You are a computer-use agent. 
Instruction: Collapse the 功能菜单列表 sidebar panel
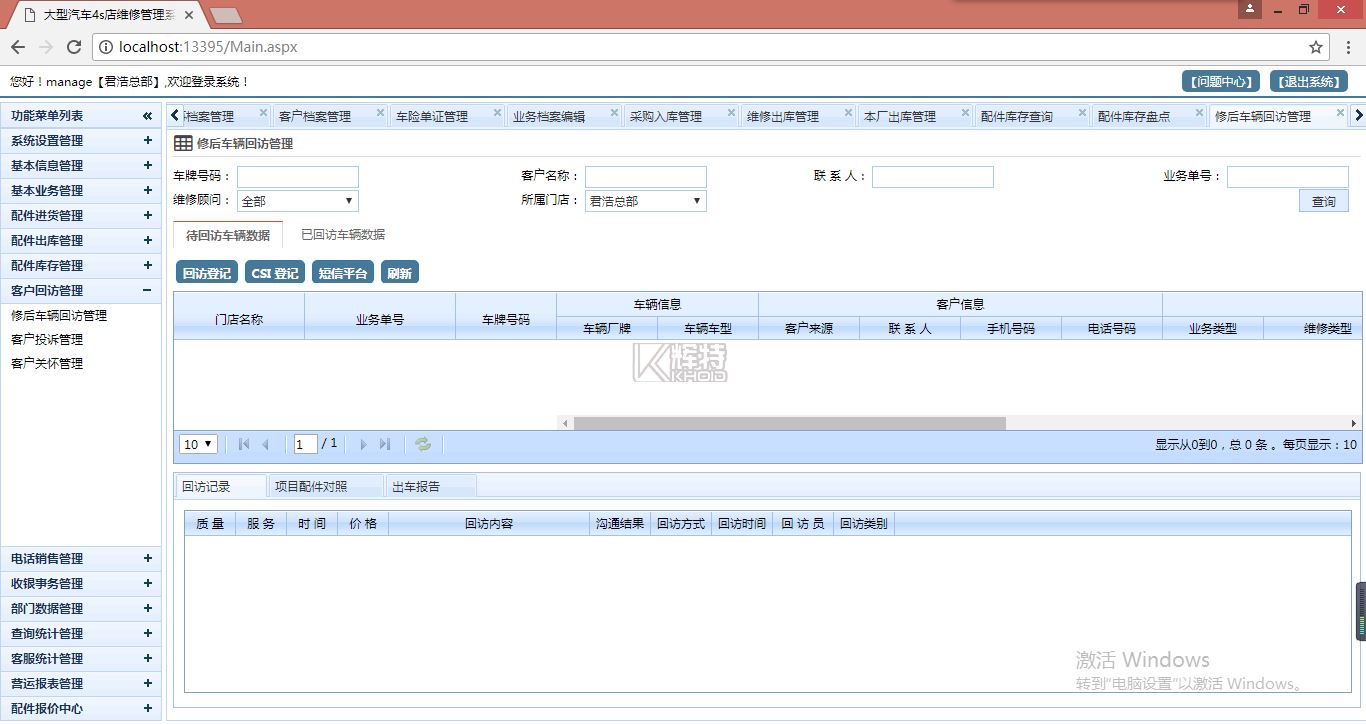[147, 116]
